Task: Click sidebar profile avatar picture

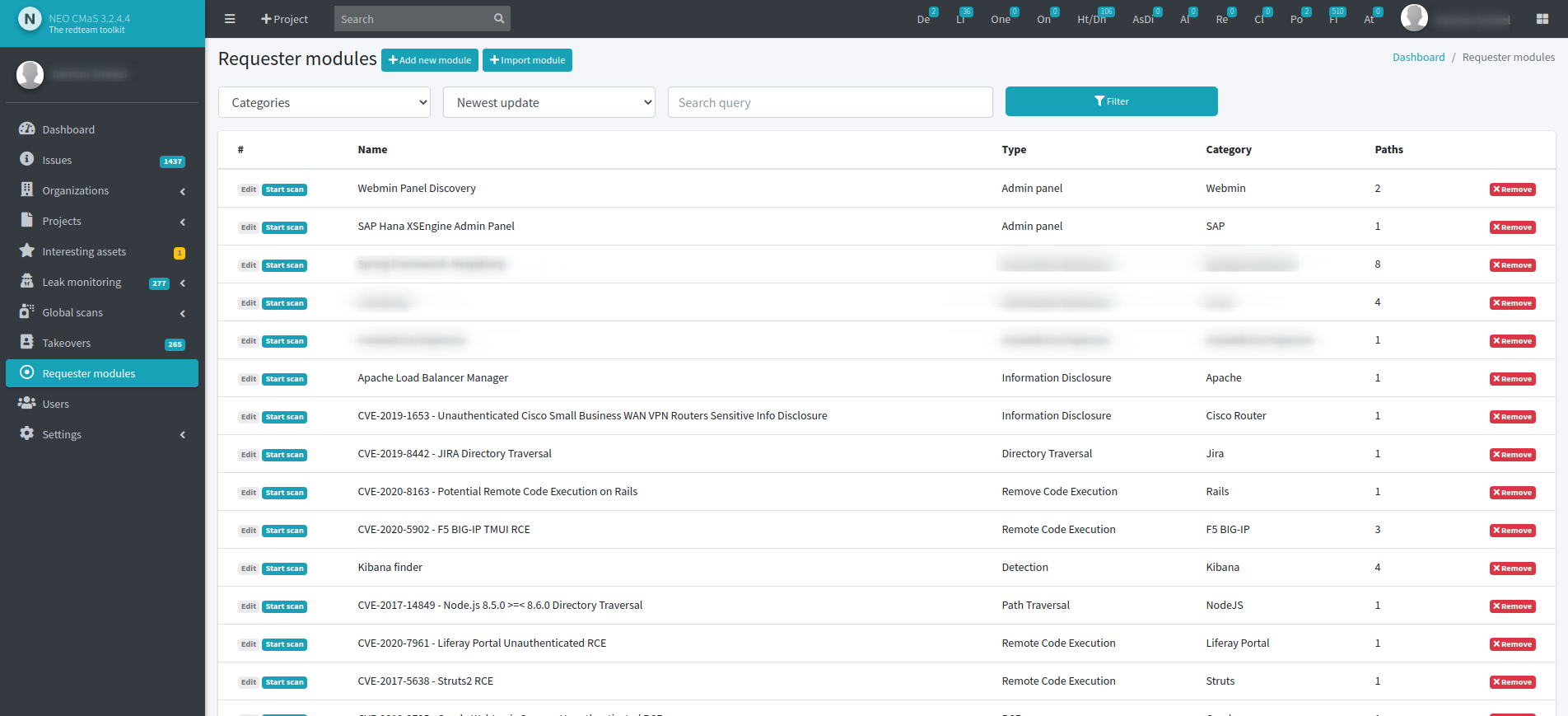Action: tap(30, 74)
